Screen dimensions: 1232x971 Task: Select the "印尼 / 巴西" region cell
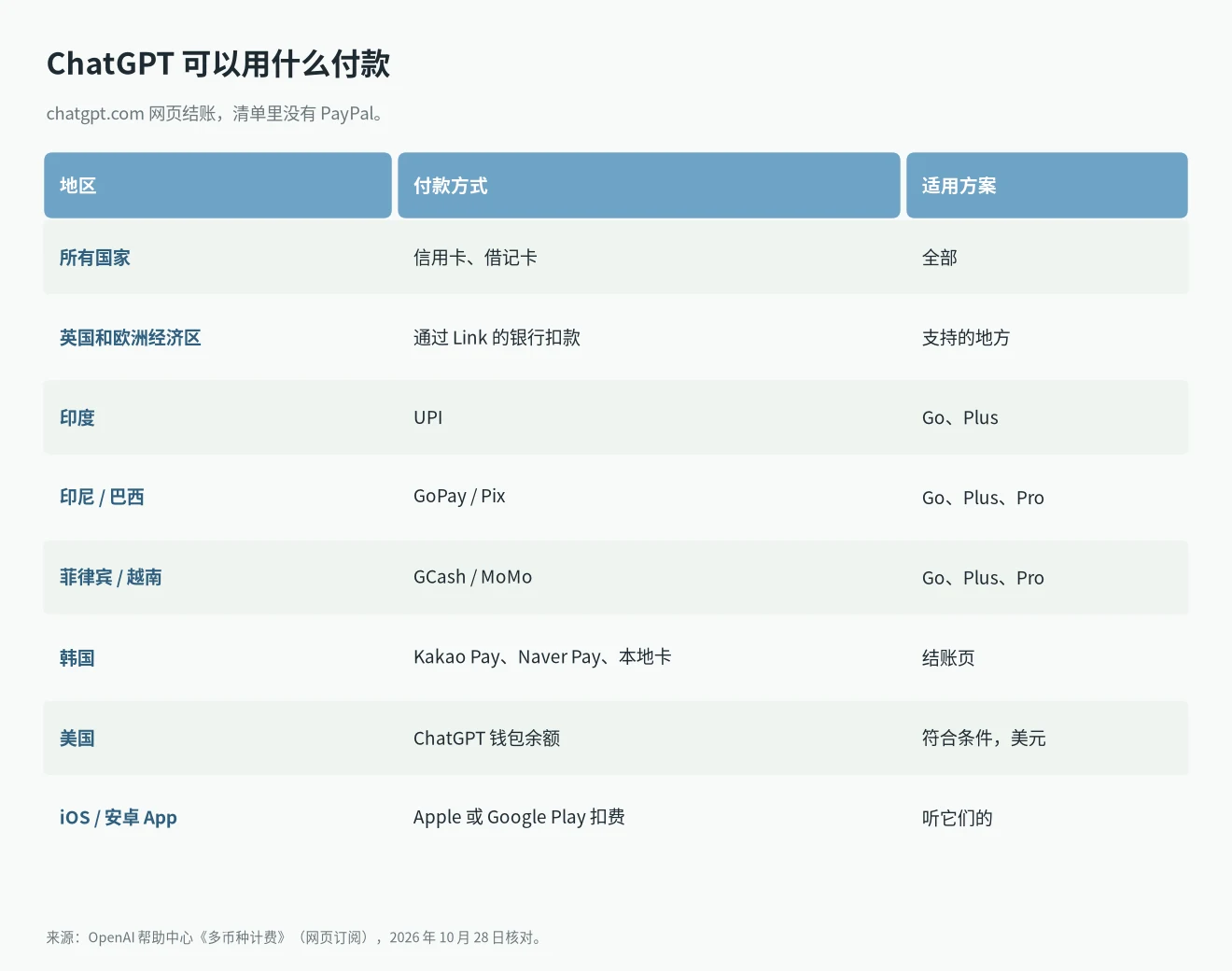pyautogui.click(x=102, y=498)
